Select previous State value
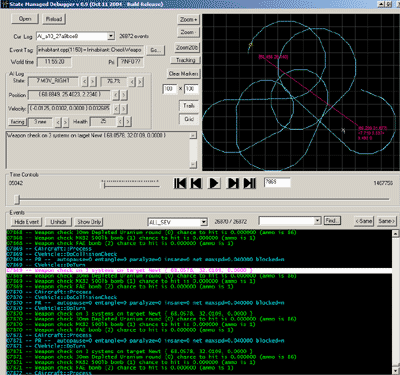Viewport: 400px width, 375px height. coord(85,81)
